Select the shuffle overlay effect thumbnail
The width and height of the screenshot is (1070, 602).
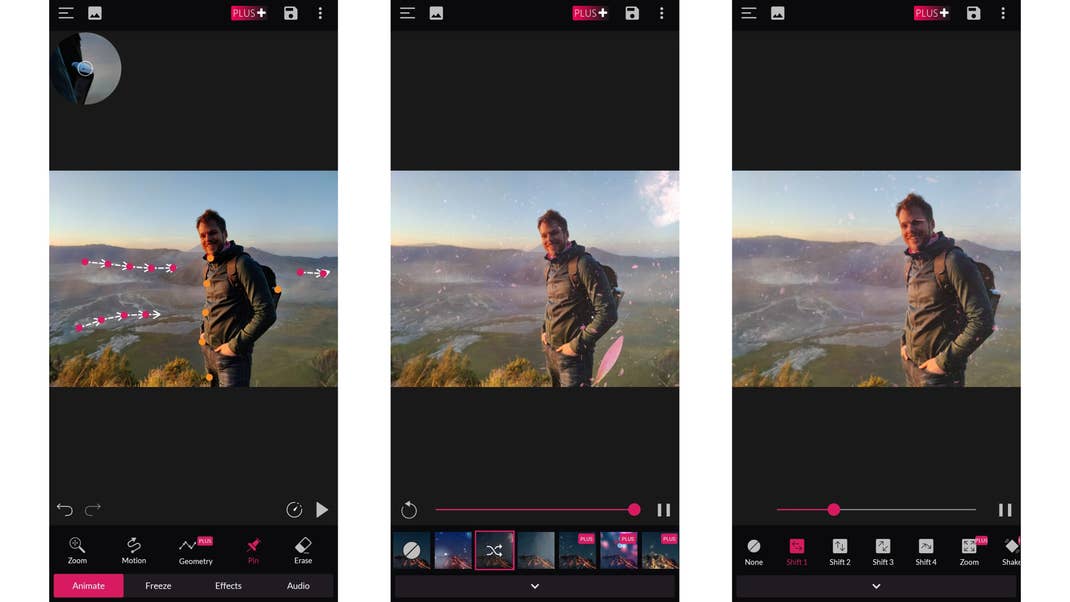(494, 550)
